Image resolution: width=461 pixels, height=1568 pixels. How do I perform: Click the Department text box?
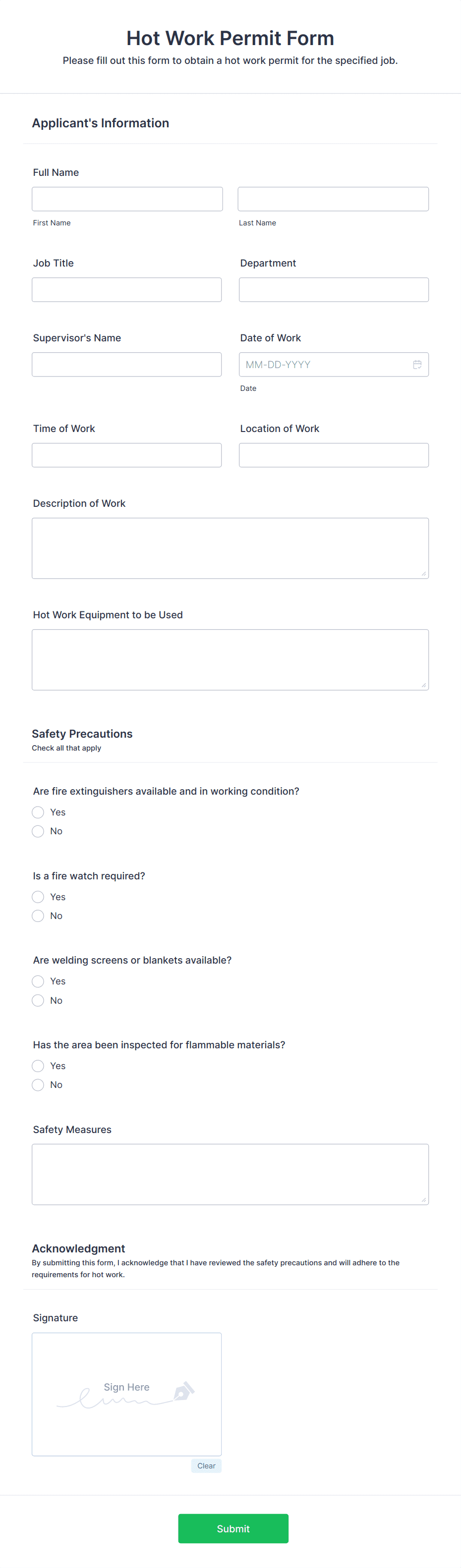[x=333, y=289]
